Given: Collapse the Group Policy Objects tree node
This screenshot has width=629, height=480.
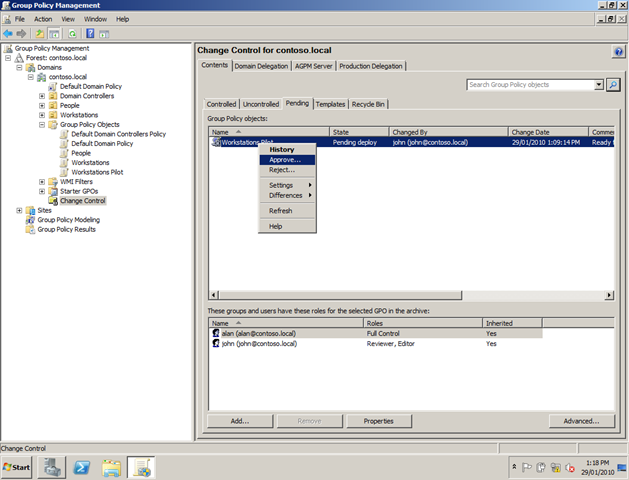Looking at the screenshot, I should tap(42, 125).
